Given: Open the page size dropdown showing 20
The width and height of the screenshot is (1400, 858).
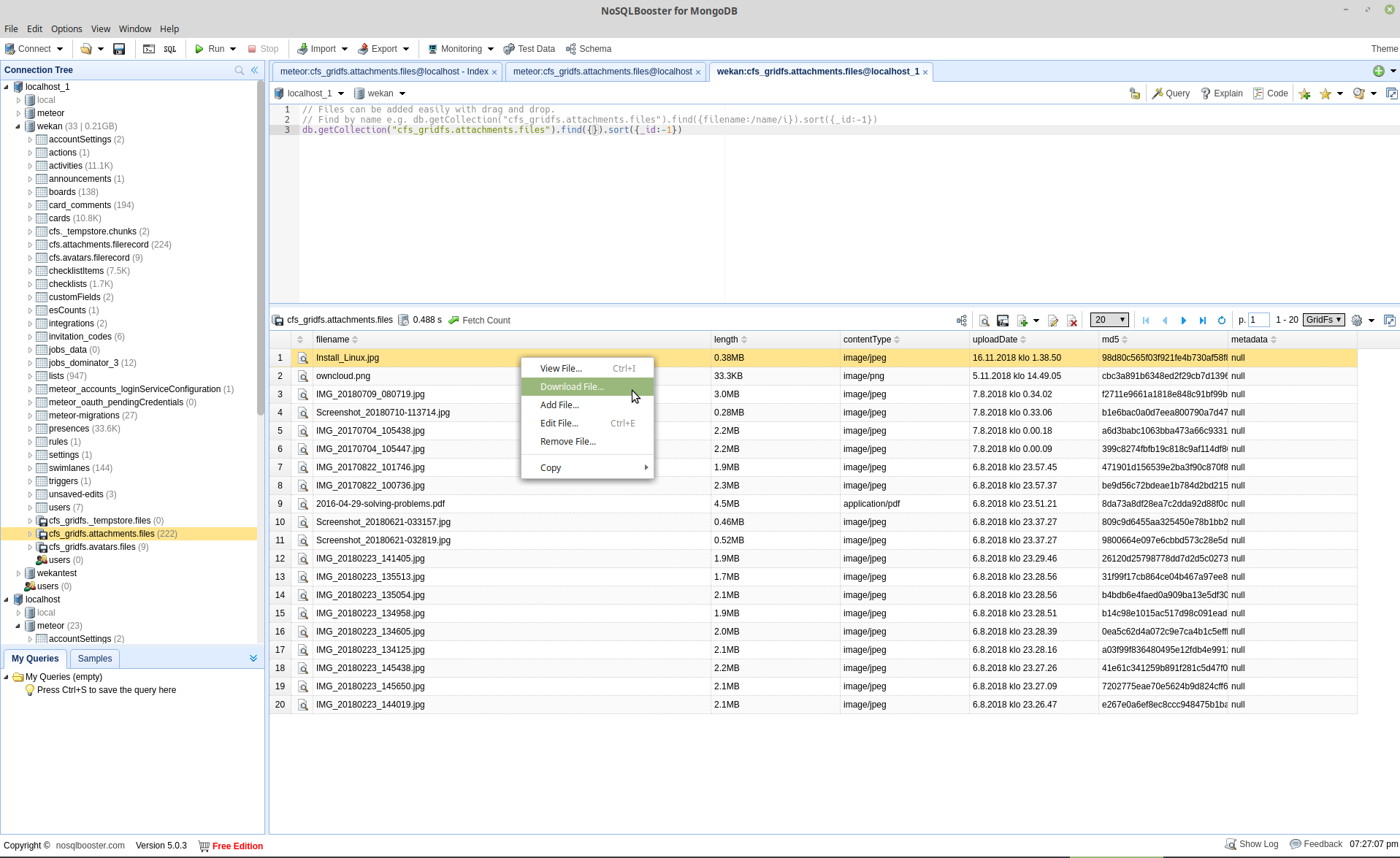Looking at the screenshot, I should click(1109, 320).
